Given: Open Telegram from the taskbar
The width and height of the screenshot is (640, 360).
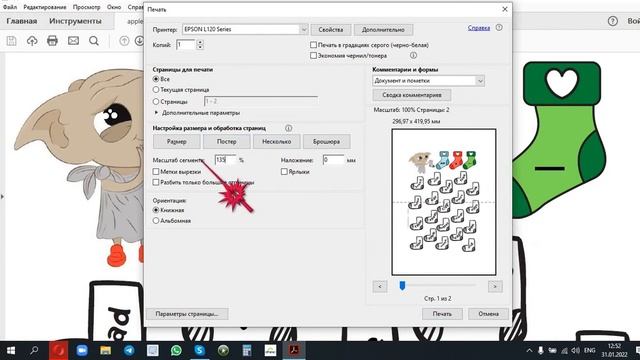Looking at the screenshot, I should pos(129,351).
